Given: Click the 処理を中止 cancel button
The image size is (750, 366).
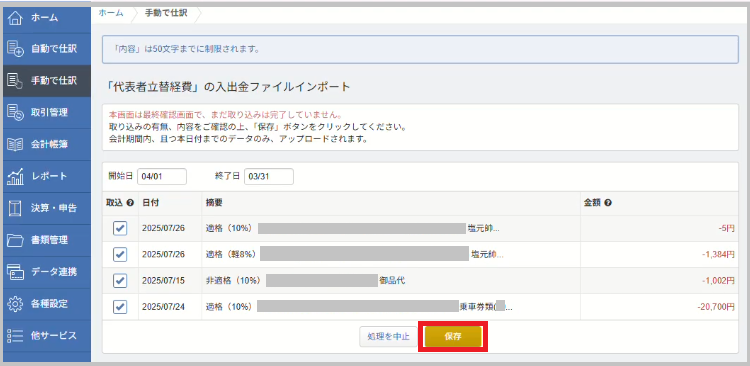Looking at the screenshot, I should [388, 336].
